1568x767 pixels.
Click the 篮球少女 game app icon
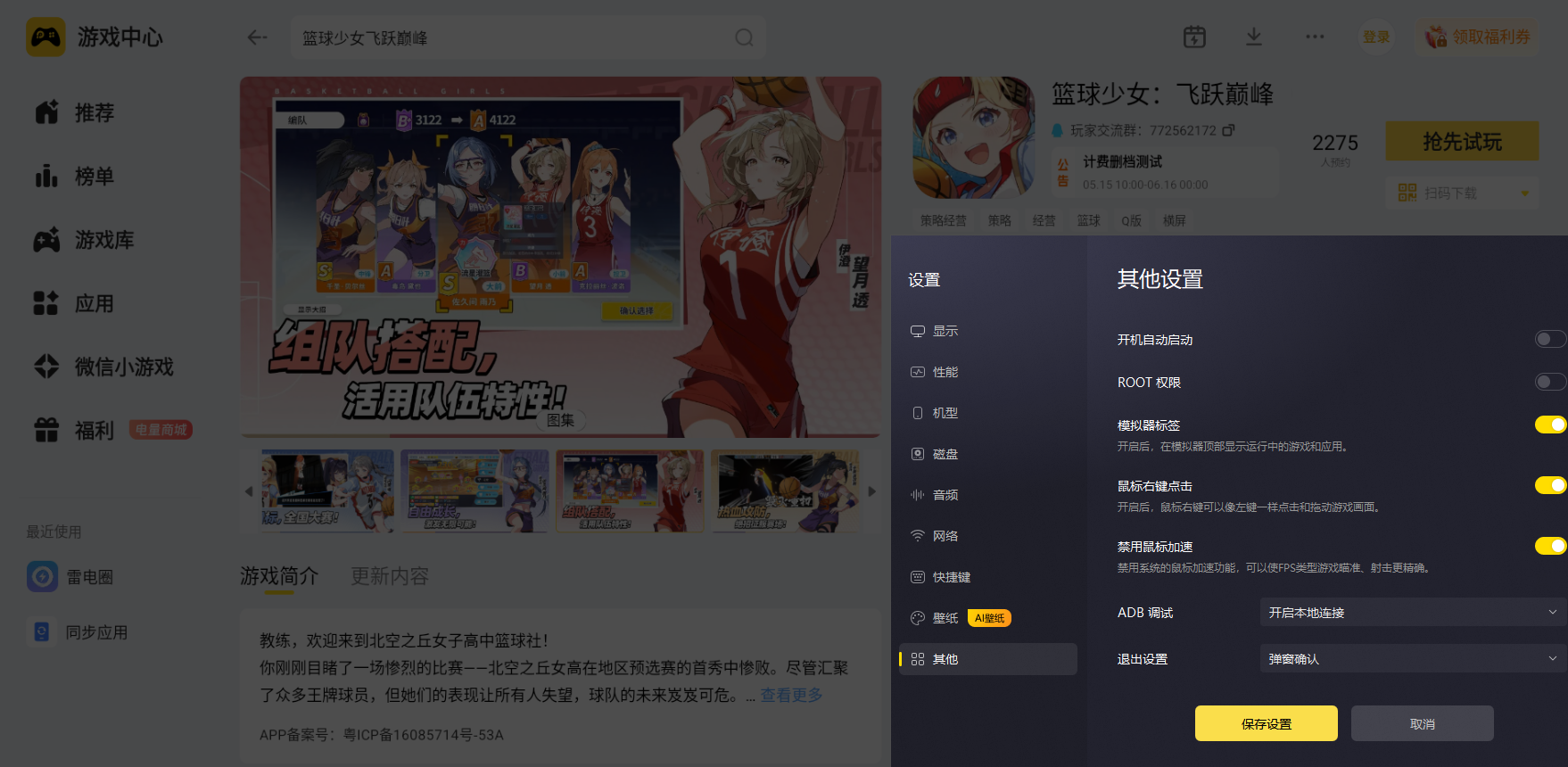click(x=974, y=137)
